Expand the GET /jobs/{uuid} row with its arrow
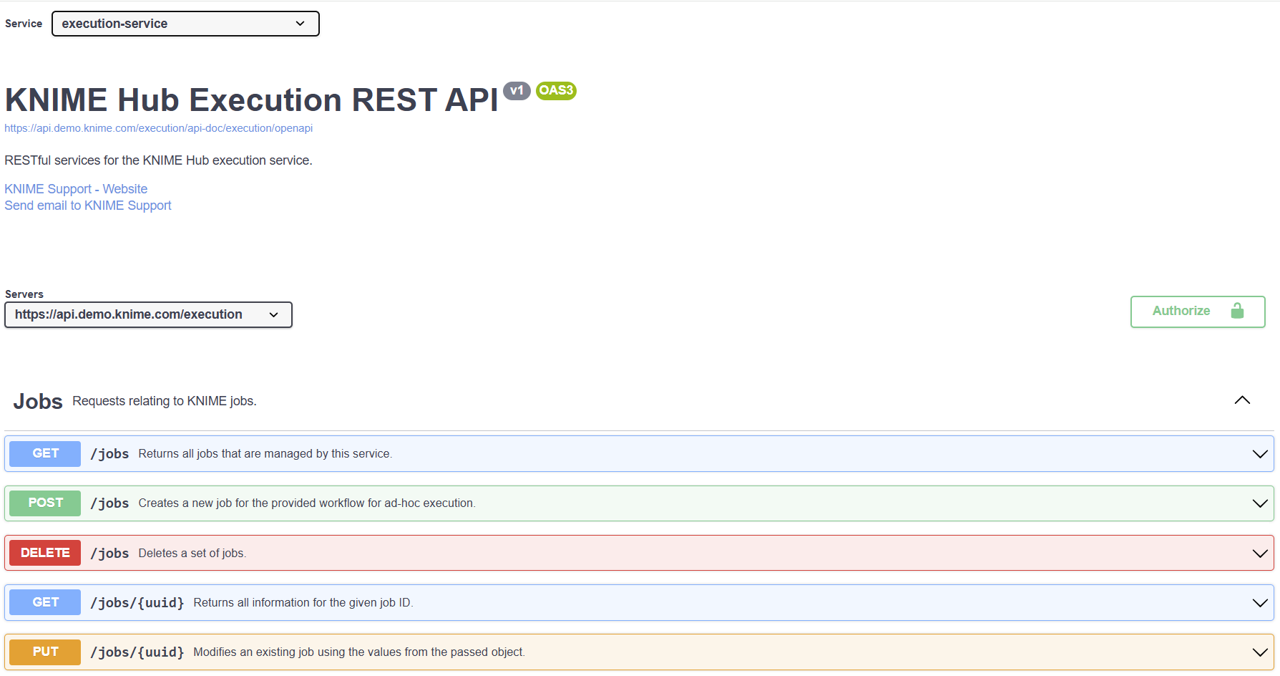 tap(1260, 603)
